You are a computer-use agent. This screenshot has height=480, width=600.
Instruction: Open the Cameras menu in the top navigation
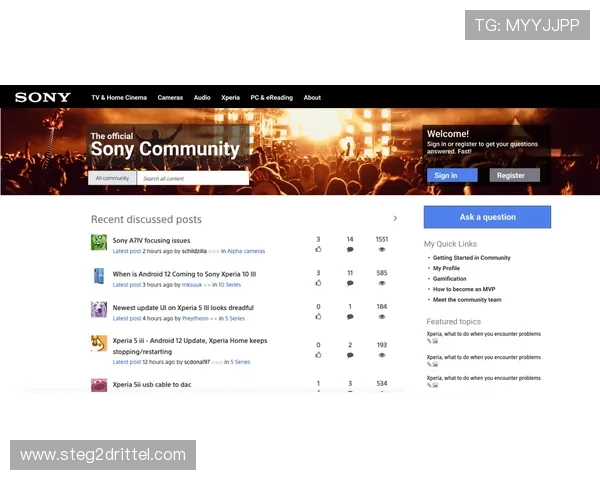click(170, 98)
